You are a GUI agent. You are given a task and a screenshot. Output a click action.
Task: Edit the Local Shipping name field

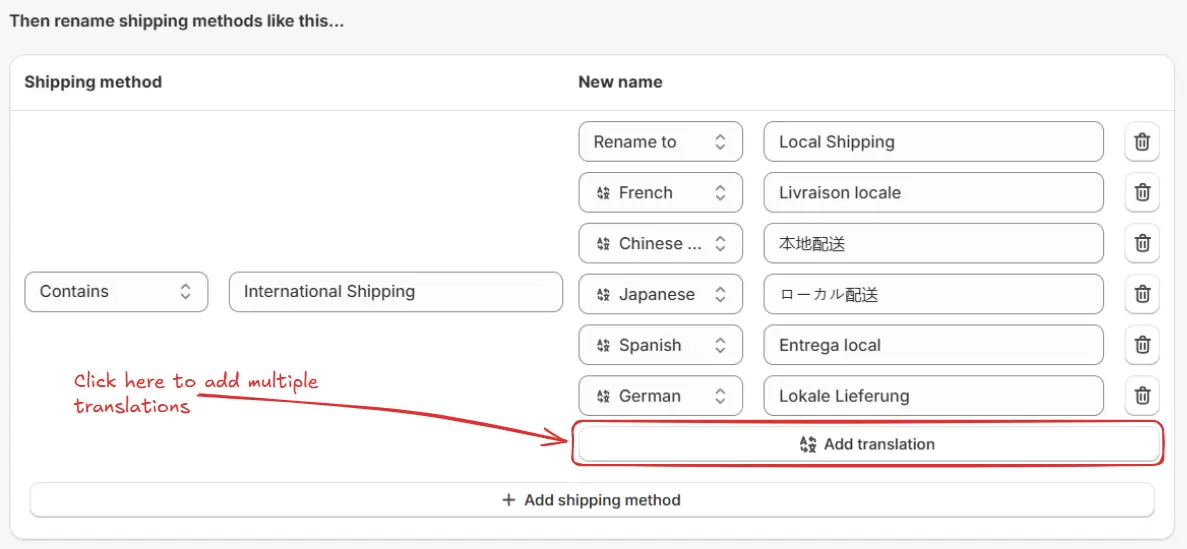tap(933, 142)
